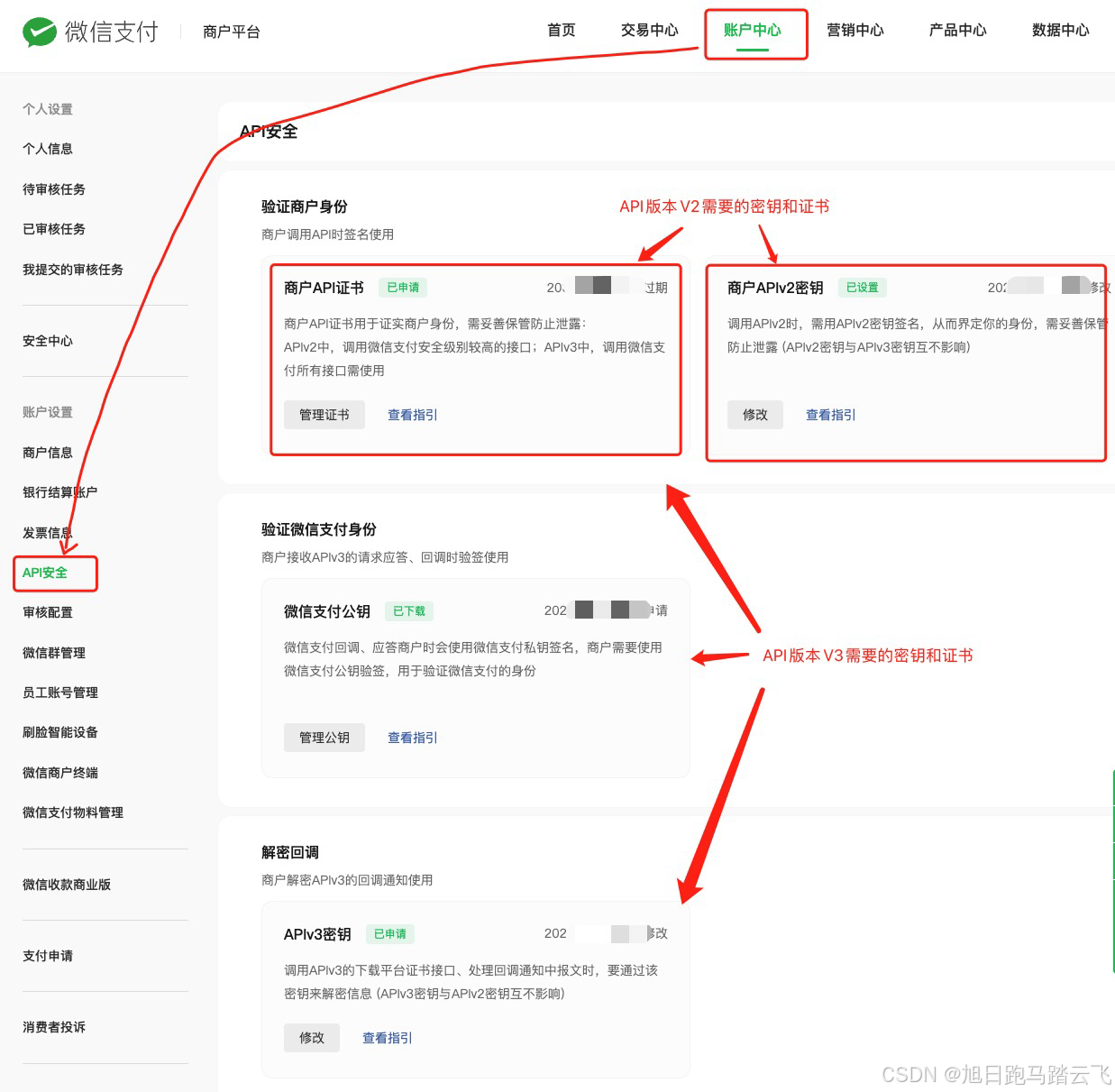Open 微信收款商业版 sidebar item
The image size is (1115, 1092).
[67, 885]
